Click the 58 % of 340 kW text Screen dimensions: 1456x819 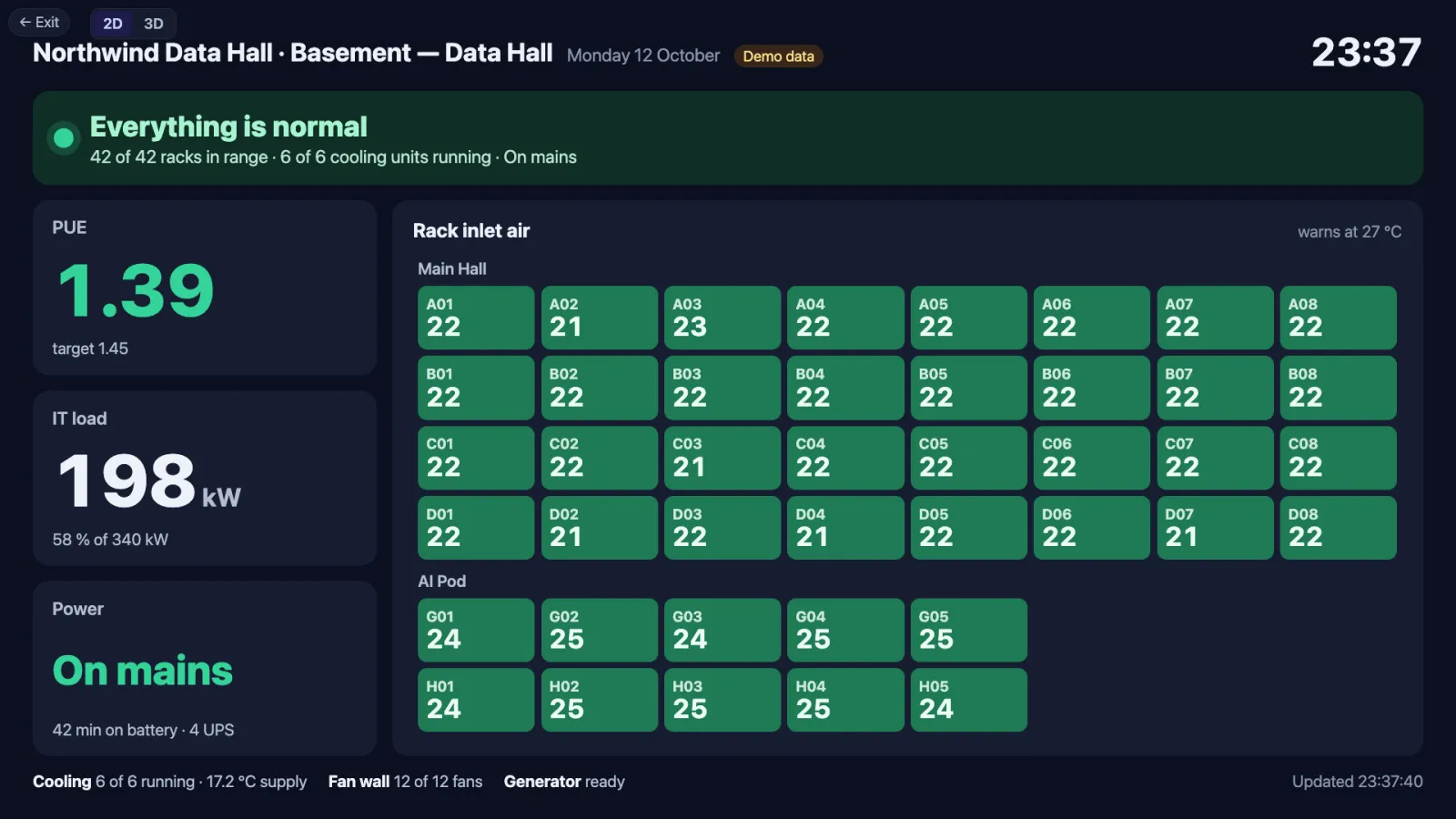[110, 540]
